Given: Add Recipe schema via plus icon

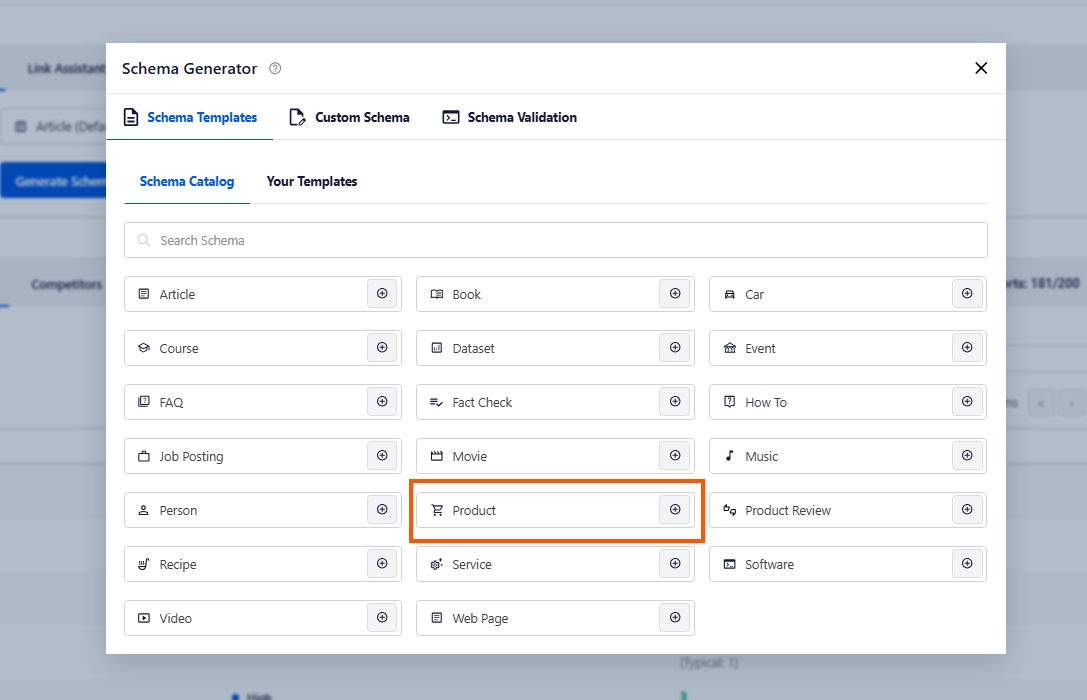Looking at the screenshot, I should [x=382, y=564].
